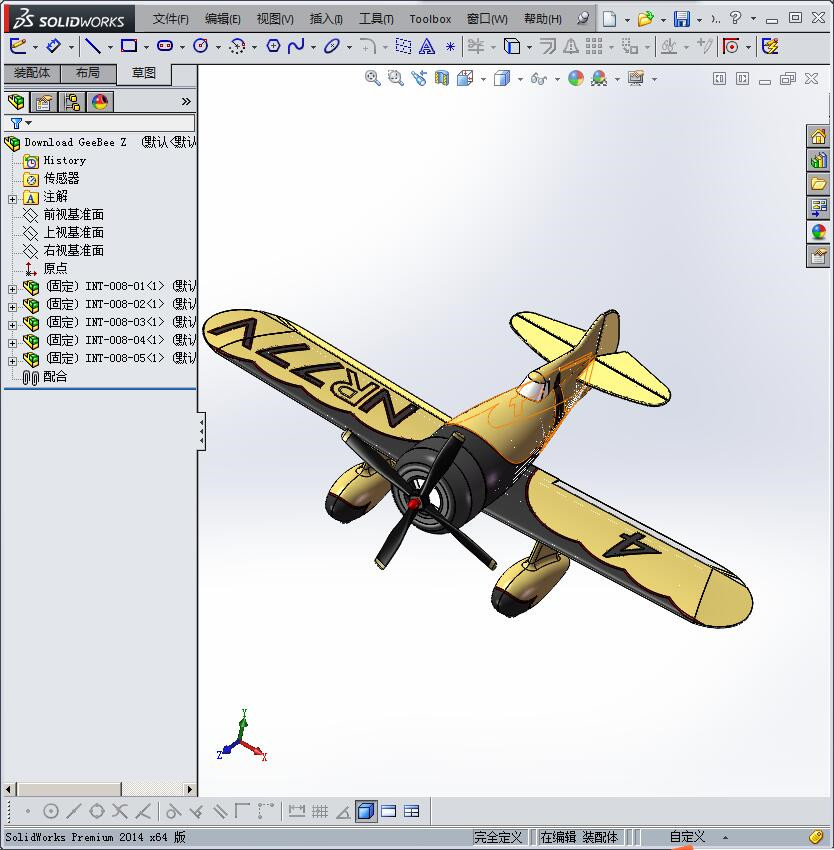
Task: Click the Section View icon
Action: tap(442, 78)
